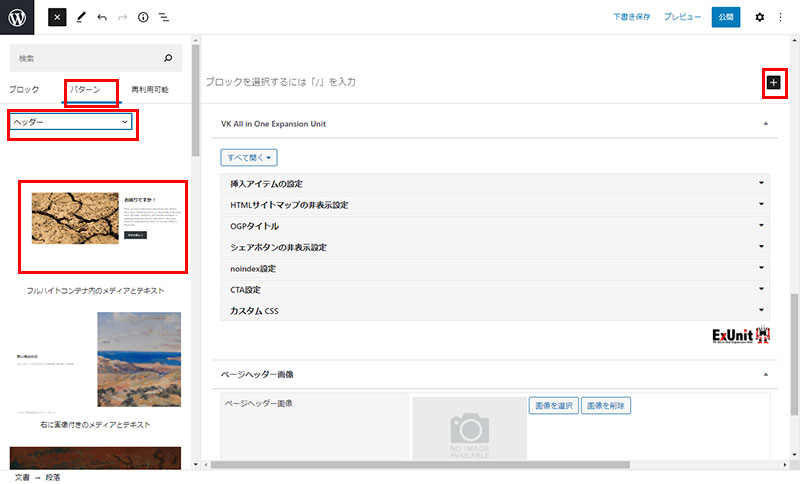Open settings with the gear icon
Image resolution: width=800 pixels, height=484 pixels.
pyautogui.click(x=760, y=18)
